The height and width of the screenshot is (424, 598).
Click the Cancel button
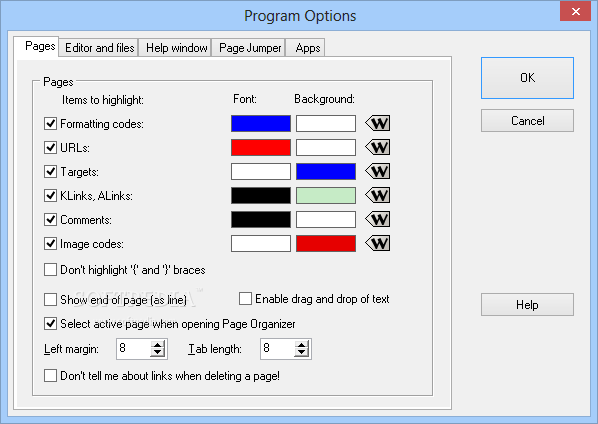coord(527,121)
